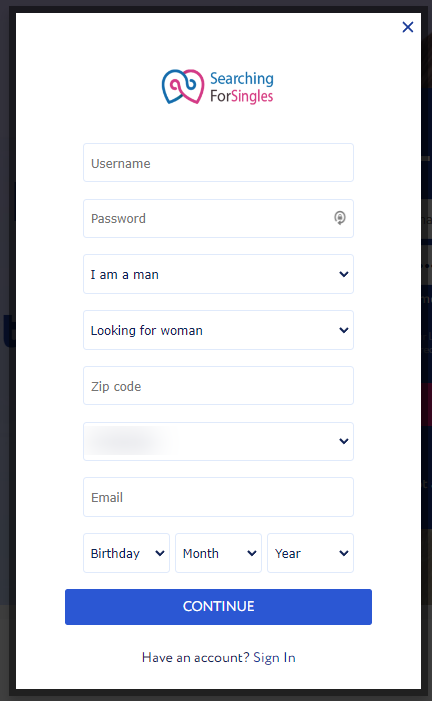Open the Month selector
432x701 pixels.
(218, 553)
